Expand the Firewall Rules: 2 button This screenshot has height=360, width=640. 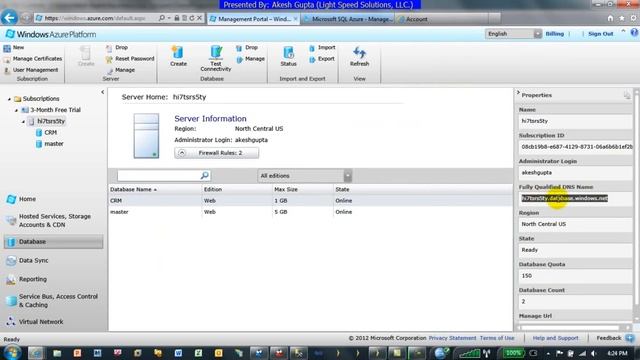(x=216, y=153)
